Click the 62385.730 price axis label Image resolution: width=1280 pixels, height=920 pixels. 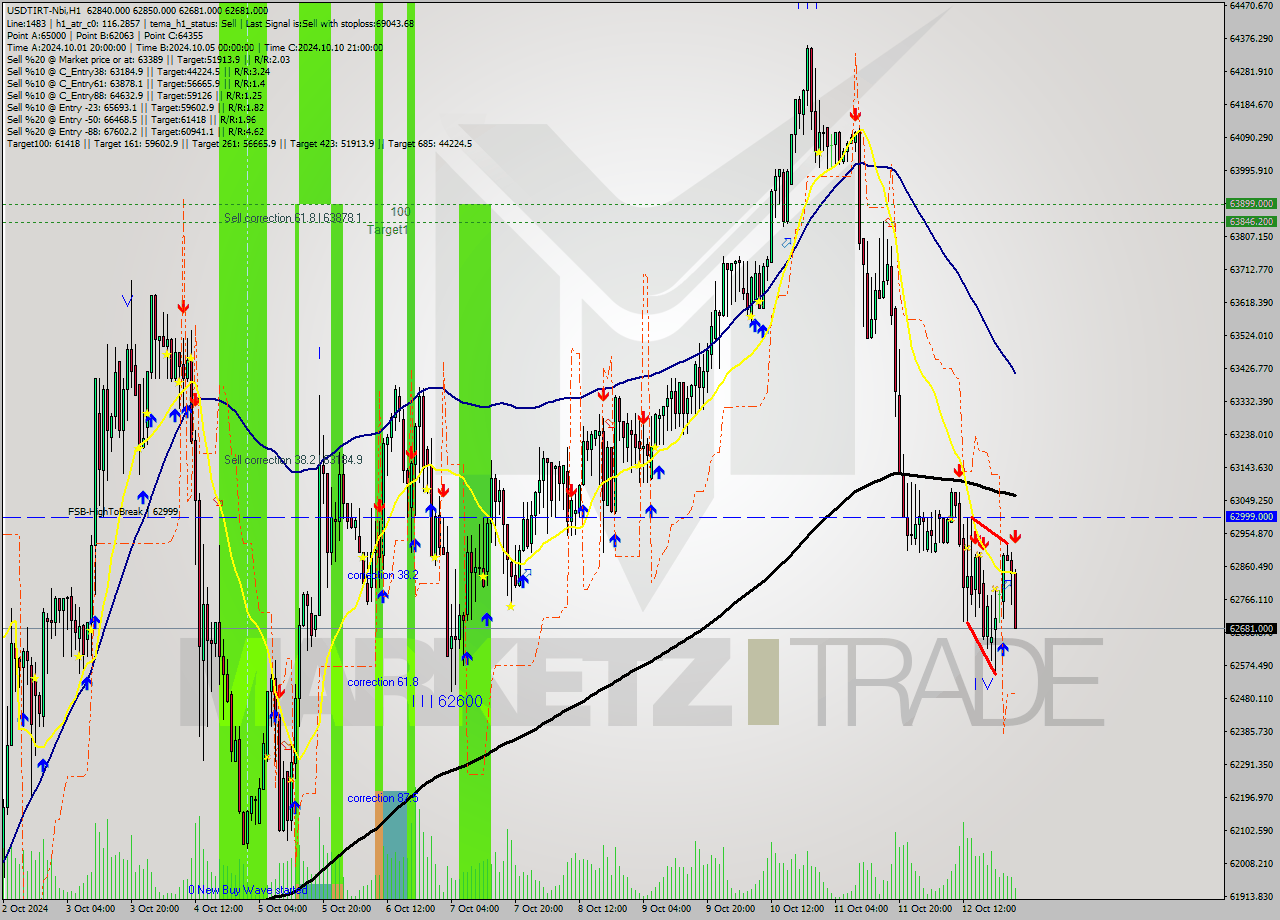(x=1251, y=732)
